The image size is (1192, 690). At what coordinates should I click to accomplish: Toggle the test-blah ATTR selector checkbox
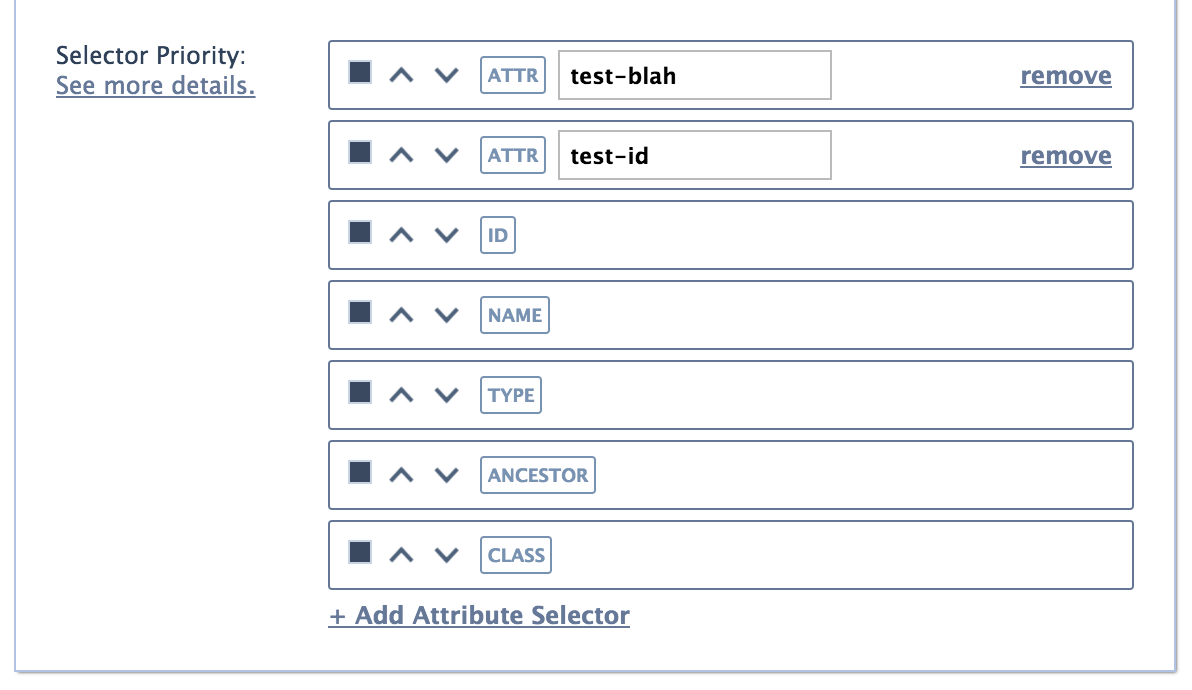[x=360, y=72]
